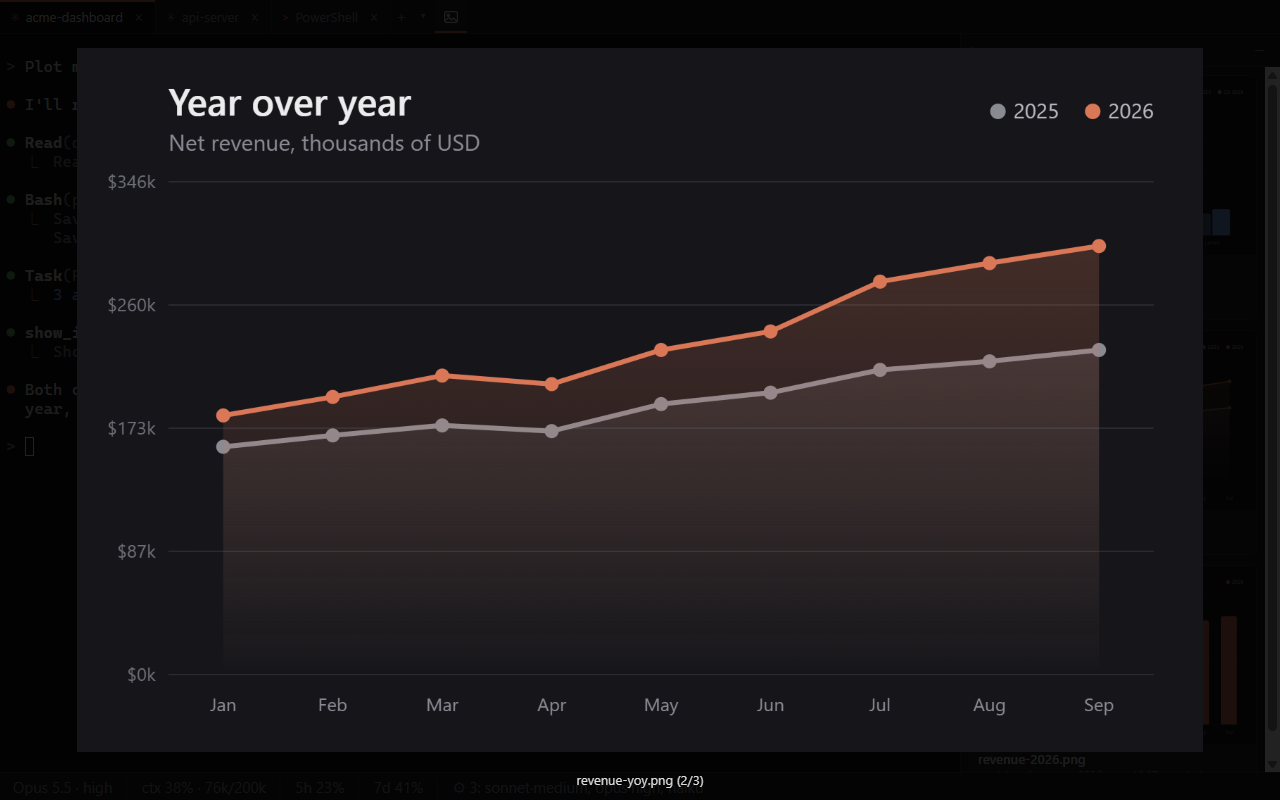Click the $346k y-axis label
The height and width of the screenshot is (800, 1280).
tap(132, 182)
